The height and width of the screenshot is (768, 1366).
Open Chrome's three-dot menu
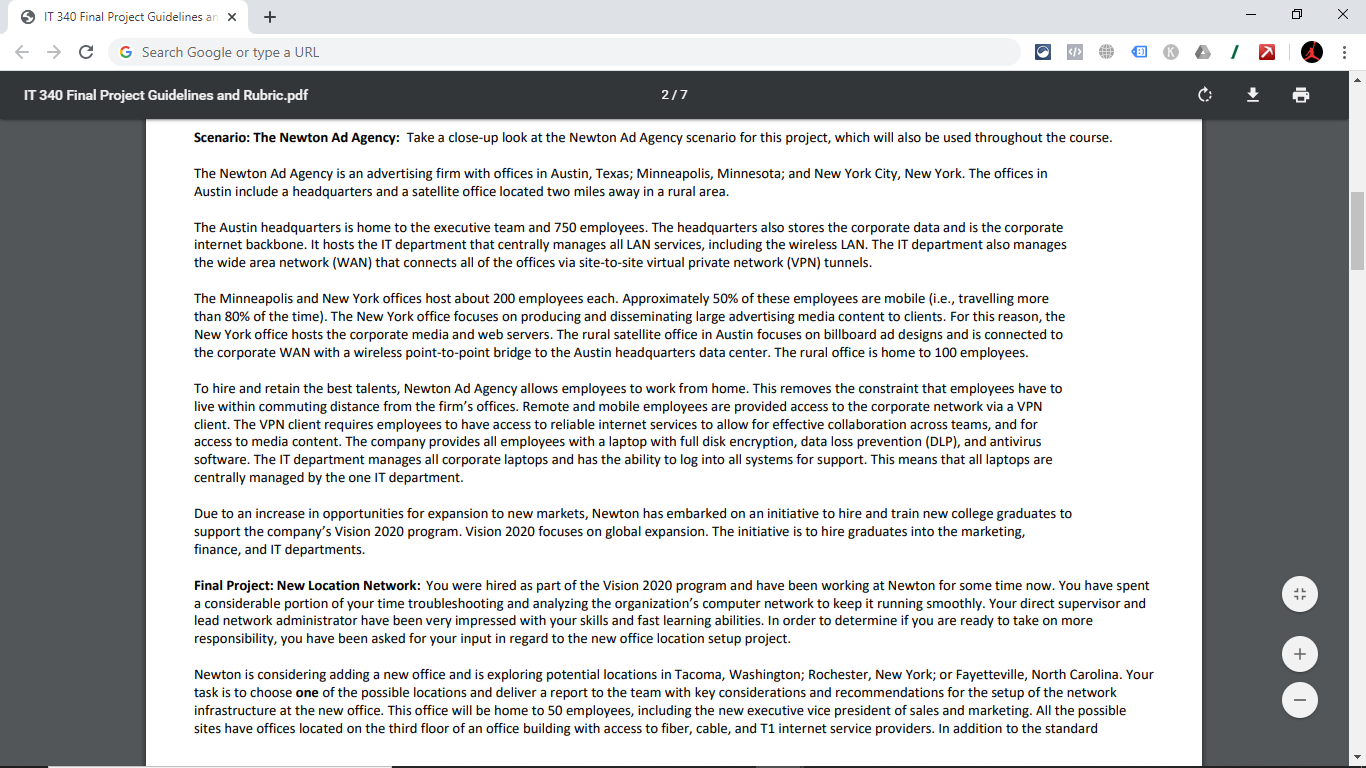pyautogui.click(x=1344, y=51)
